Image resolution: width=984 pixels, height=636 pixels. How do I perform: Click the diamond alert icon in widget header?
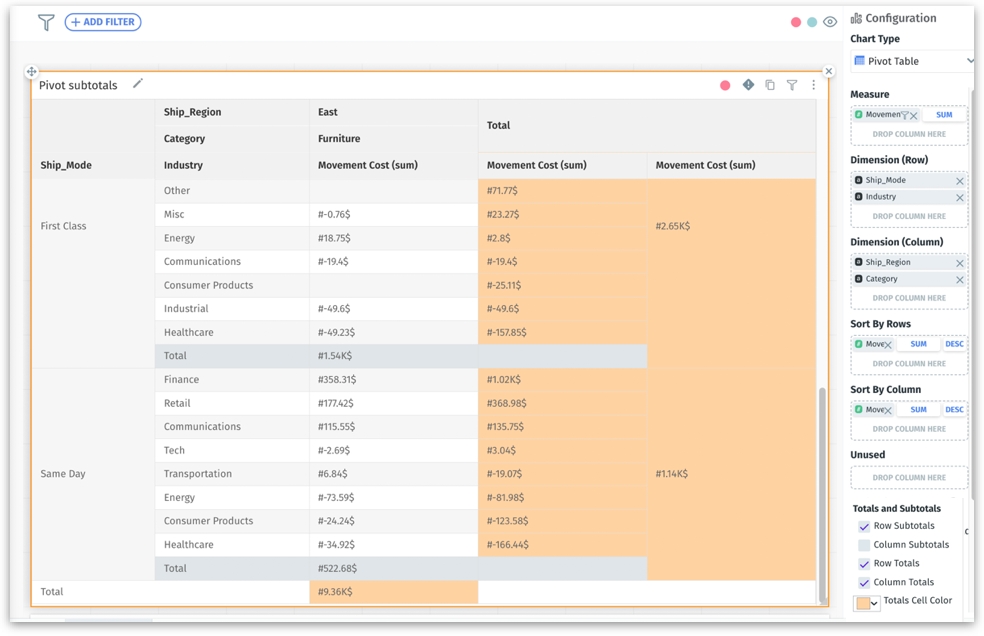(748, 85)
